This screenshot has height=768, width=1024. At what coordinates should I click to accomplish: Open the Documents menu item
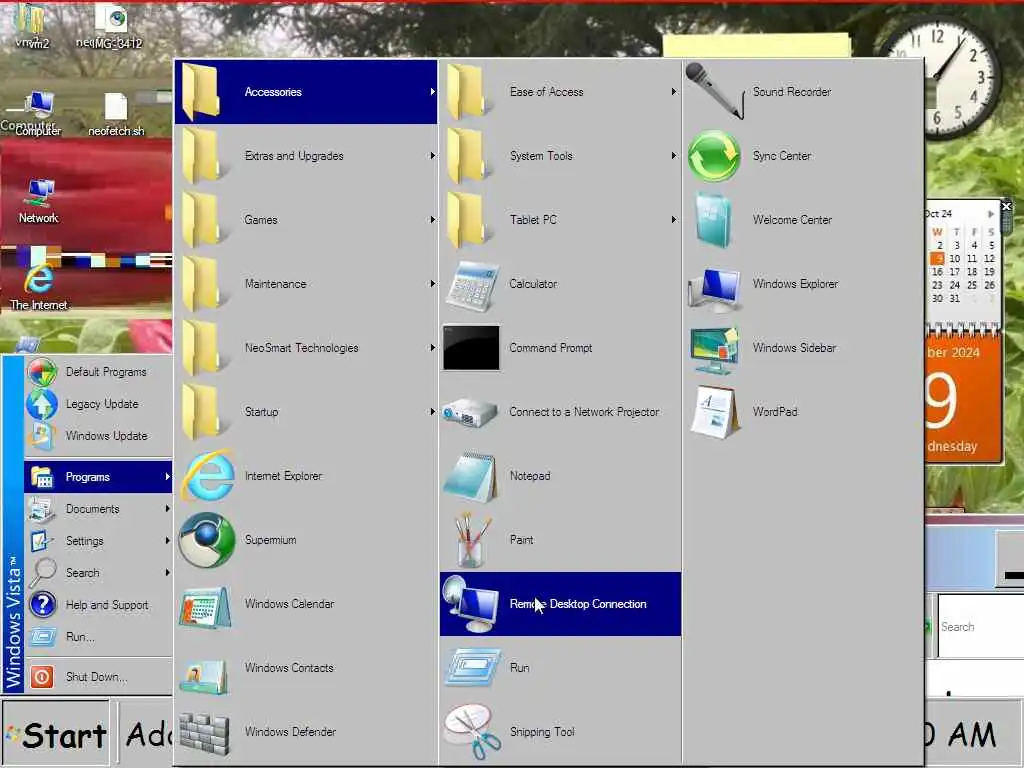click(x=99, y=509)
